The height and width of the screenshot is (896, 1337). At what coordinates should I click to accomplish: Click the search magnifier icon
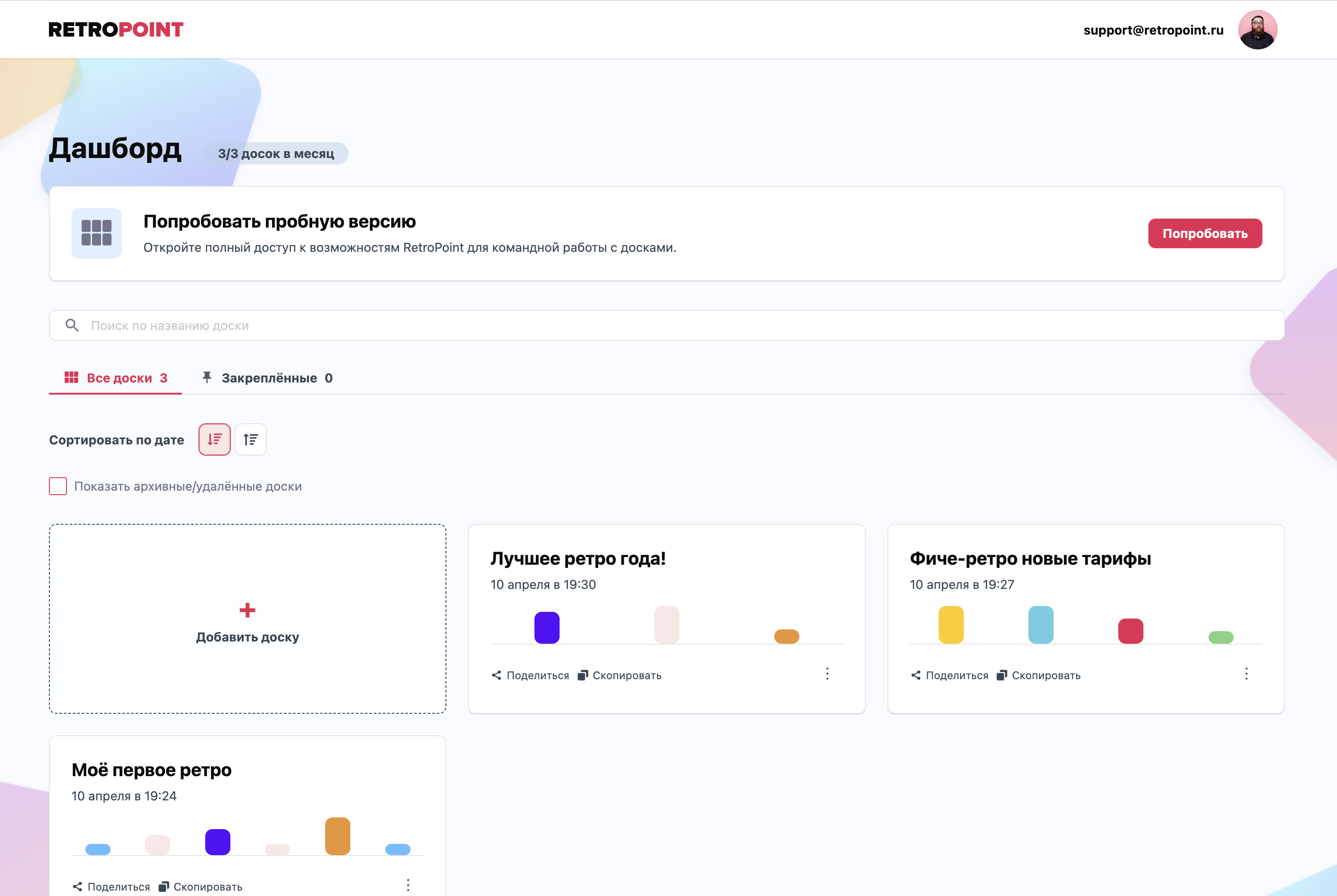pyautogui.click(x=73, y=325)
